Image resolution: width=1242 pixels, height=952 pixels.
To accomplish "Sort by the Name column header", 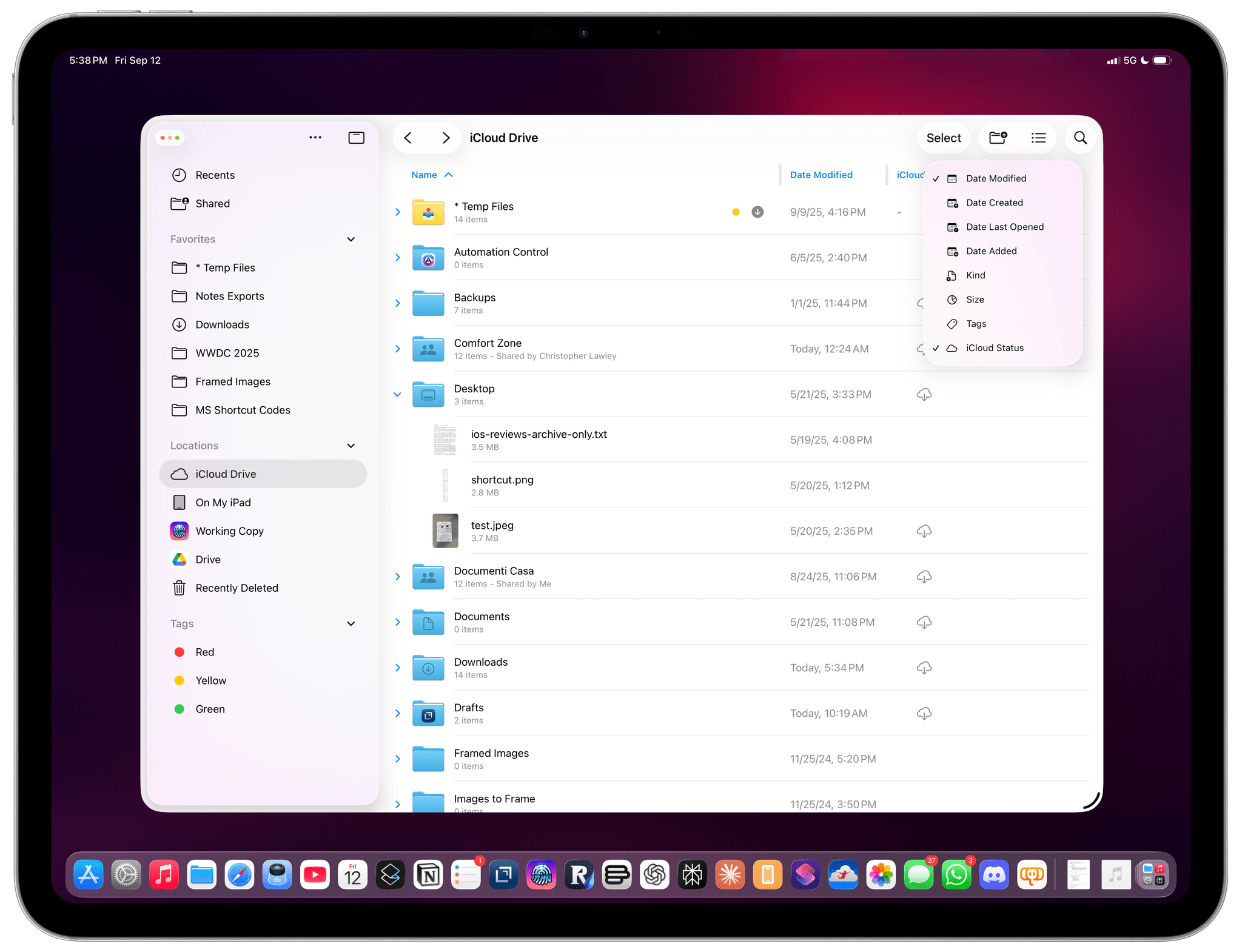I will (x=424, y=175).
